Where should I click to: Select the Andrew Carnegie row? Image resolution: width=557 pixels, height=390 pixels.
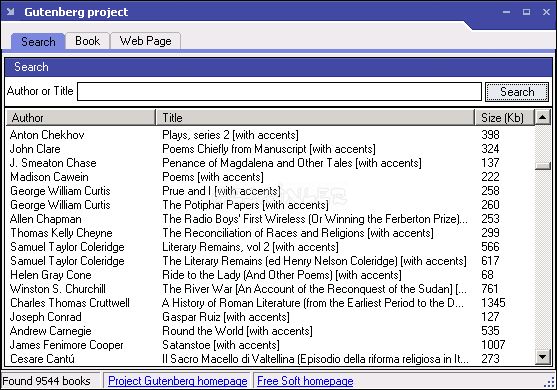pyautogui.click(x=270, y=331)
